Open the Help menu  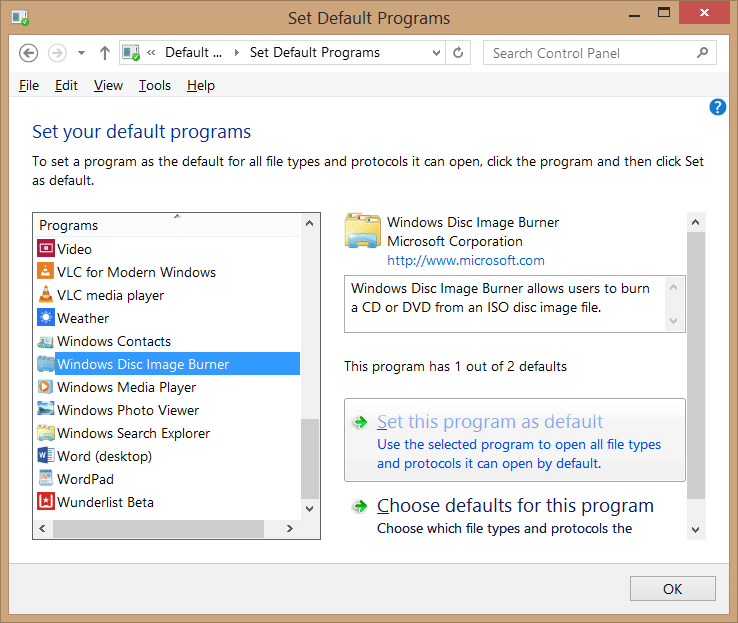[x=201, y=86]
